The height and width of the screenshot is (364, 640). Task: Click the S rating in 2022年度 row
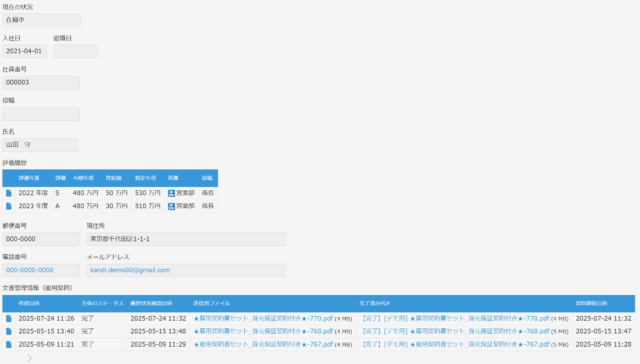pyautogui.click(x=57, y=193)
